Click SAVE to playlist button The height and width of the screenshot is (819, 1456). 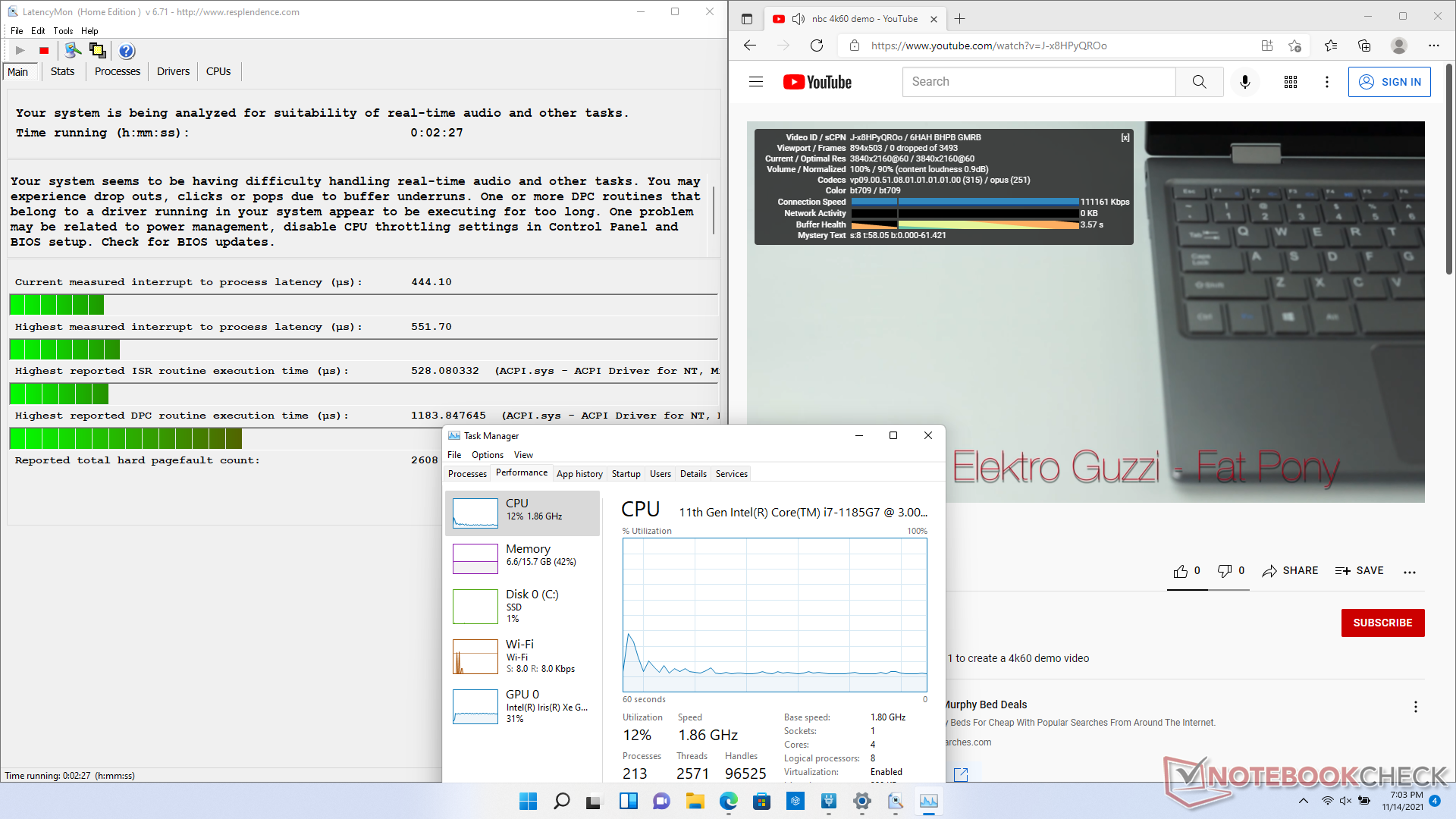pyautogui.click(x=1359, y=571)
